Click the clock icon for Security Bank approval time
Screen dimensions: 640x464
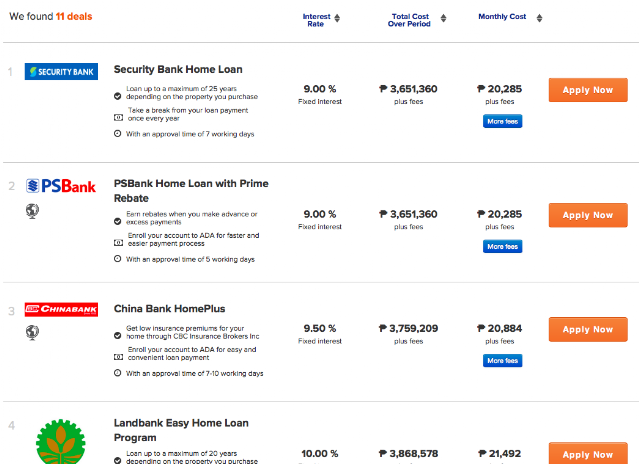click(x=118, y=133)
